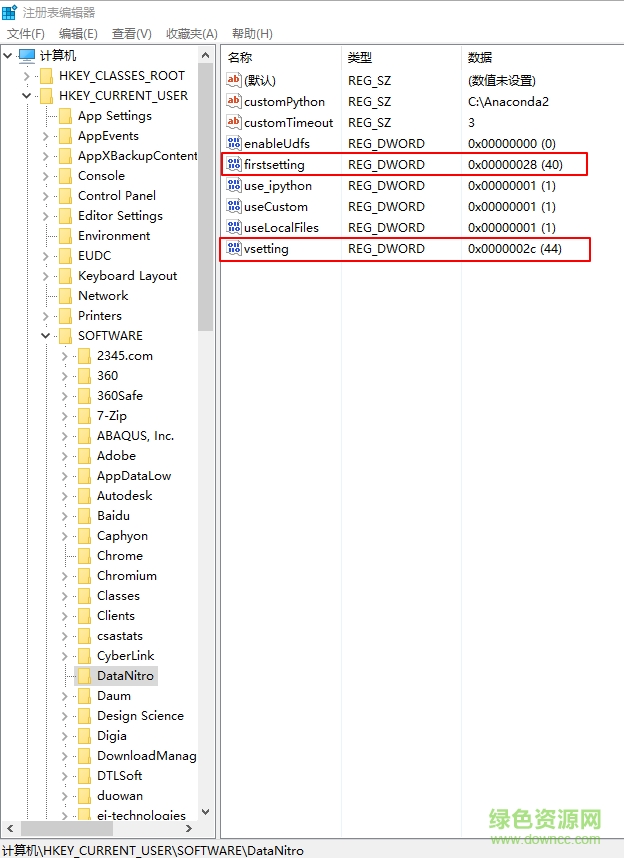Click the tree horizontal scrollbar thumb
This screenshot has width=624, height=858.
(66, 828)
